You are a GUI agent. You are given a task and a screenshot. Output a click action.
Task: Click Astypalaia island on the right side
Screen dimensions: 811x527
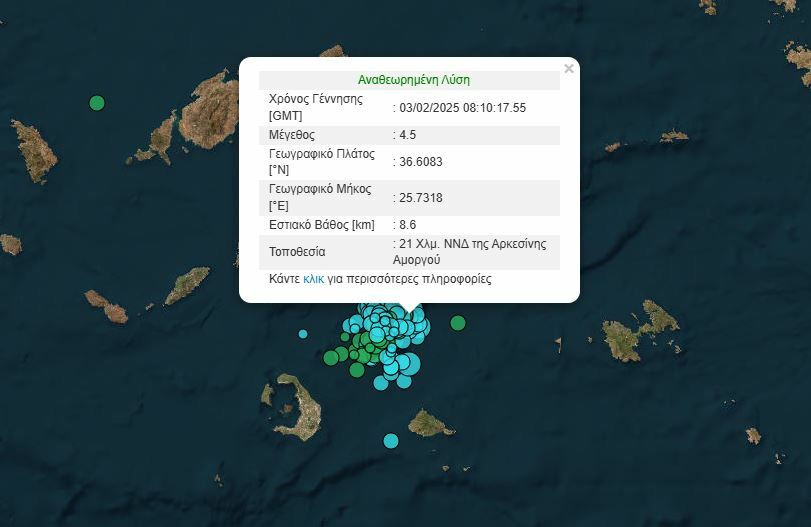tap(638, 332)
